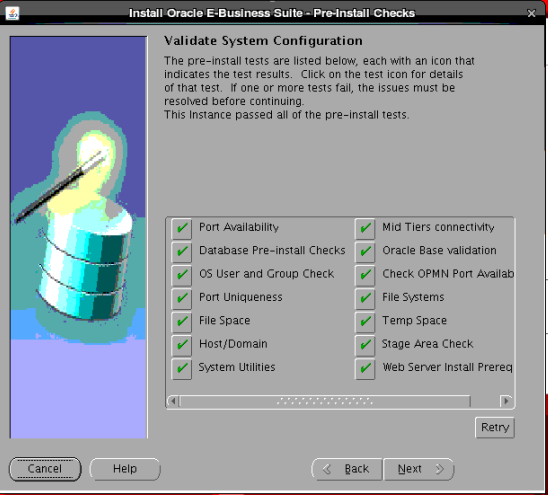Show System Utilities test details icon
The image size is (548, 495).
pyautogui.click(x=181, y=368)
